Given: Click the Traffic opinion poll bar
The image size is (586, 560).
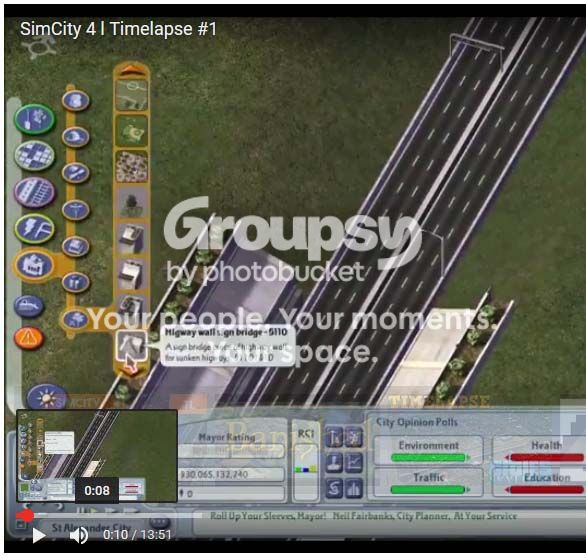Looking at the screenshot, I should [x=429, y=489].
